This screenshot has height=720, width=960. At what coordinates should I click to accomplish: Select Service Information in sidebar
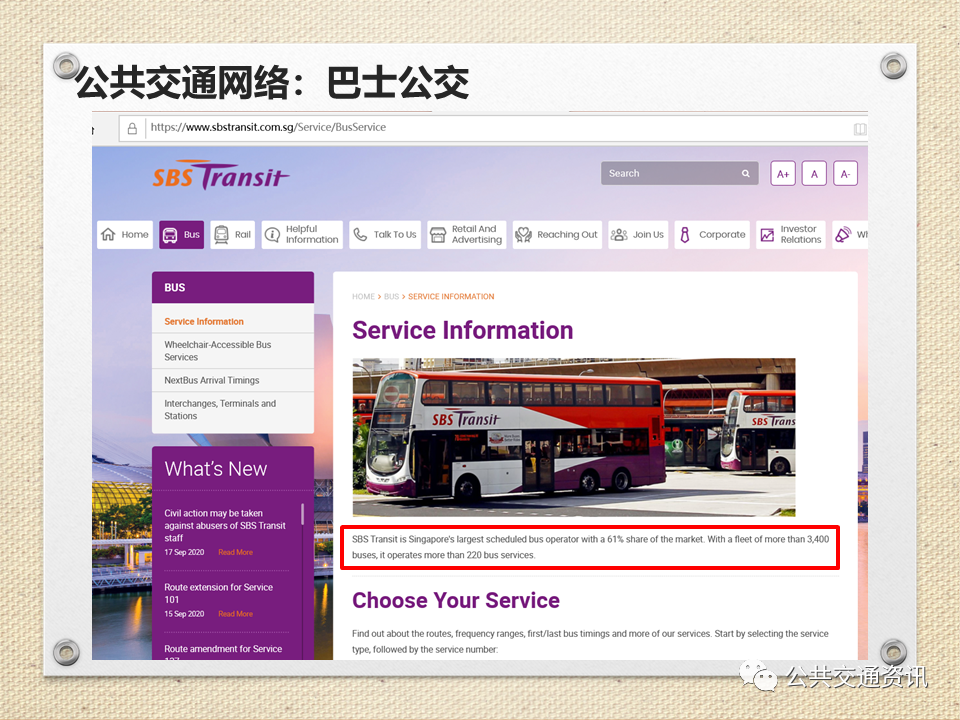pyautogui.click(x=204, y=321)
